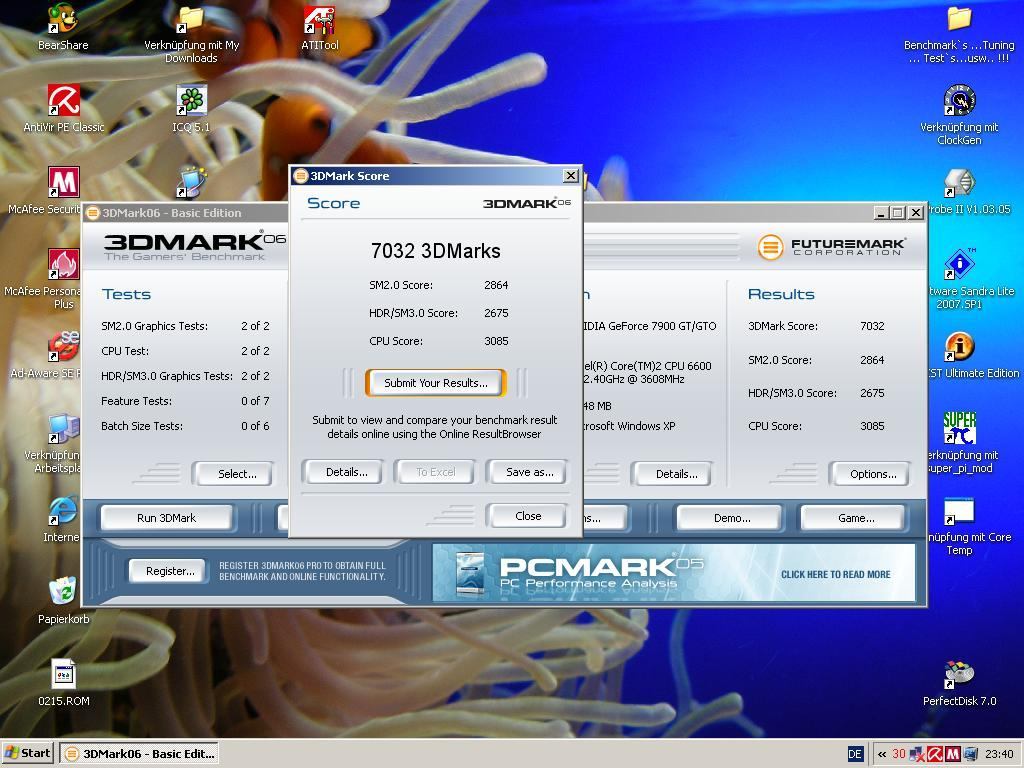Click the 3DMark06 taskbar button
This screenshot has width=1024, height=768.
139,754
